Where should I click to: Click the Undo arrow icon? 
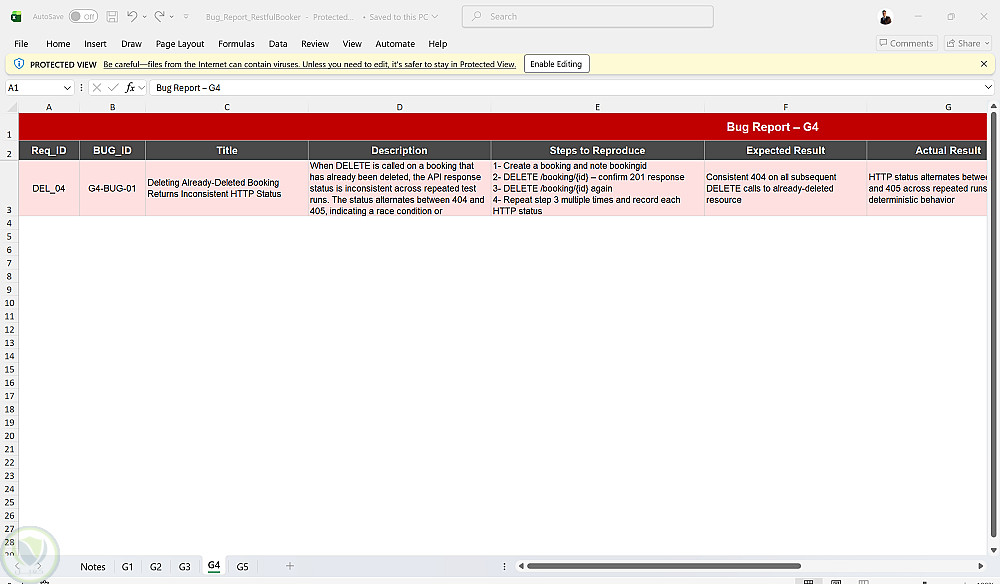[x=131, y=17]
